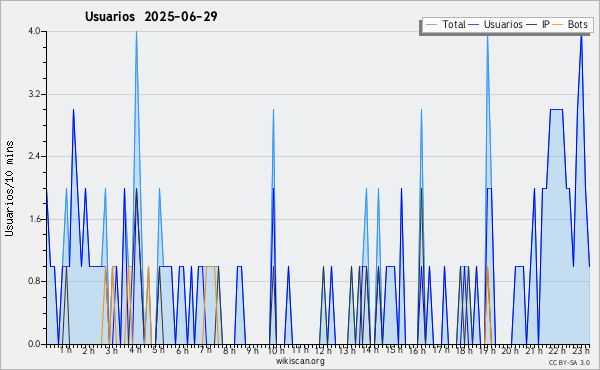
Task: Click the '13 h' x-axis label
Action: coord(347,350)
